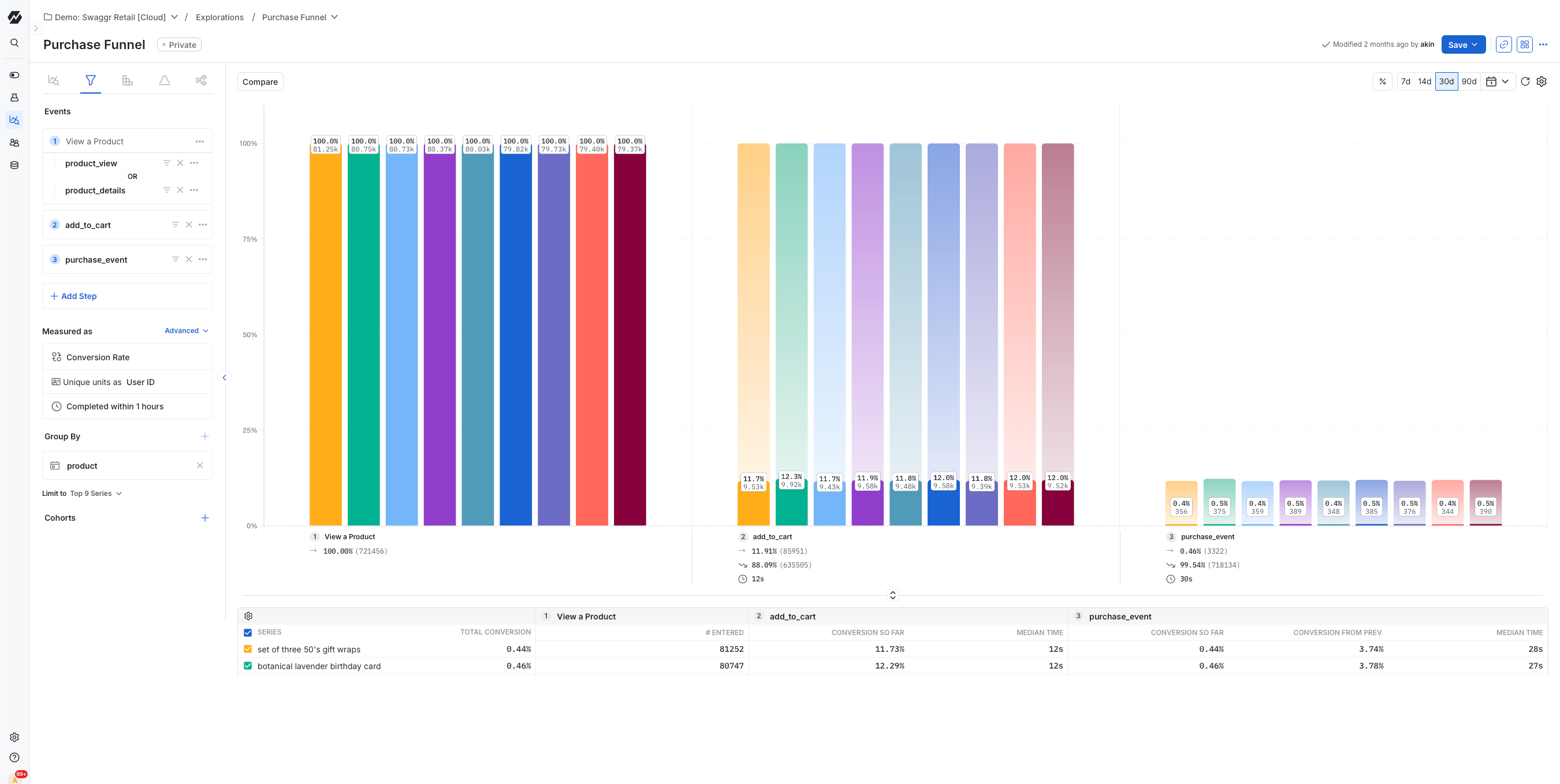Toggle the select-all SERIES checkbox

tap(248, 632)
